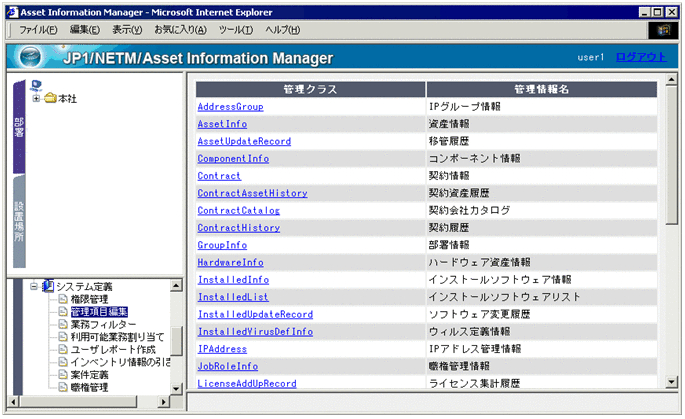The image size is (685, 419).
Task: Open the LicenseAddUpRecord link
Action: (x=247, y=384)
